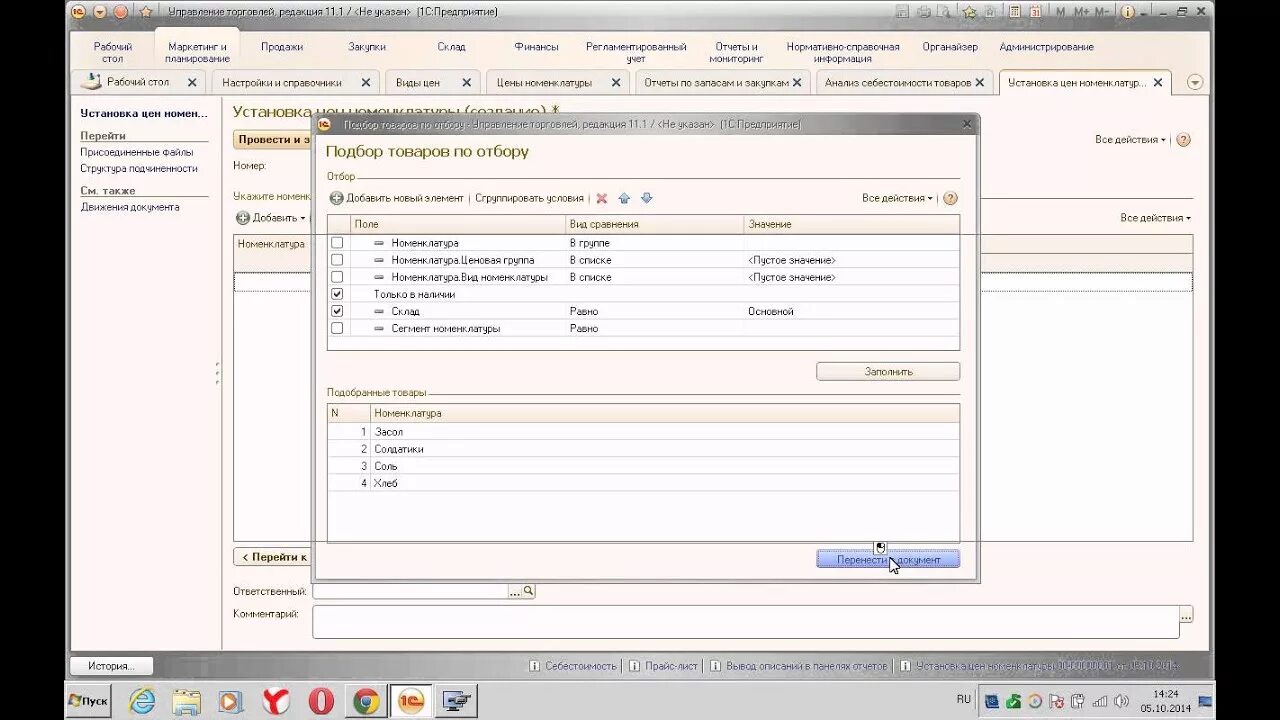Open Все действия dropdown in the dialog
This screenshot has height=720, width=1280.
coord(897,198)
